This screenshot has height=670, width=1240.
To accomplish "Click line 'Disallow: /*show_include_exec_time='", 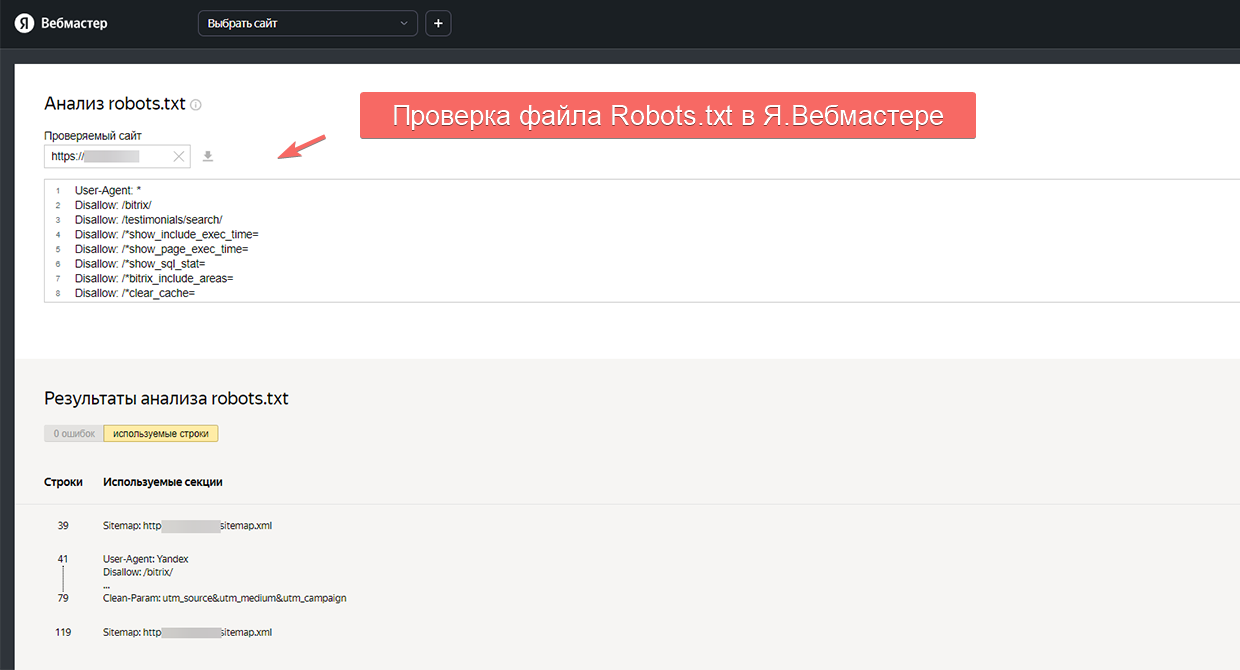I will (167, 234).
